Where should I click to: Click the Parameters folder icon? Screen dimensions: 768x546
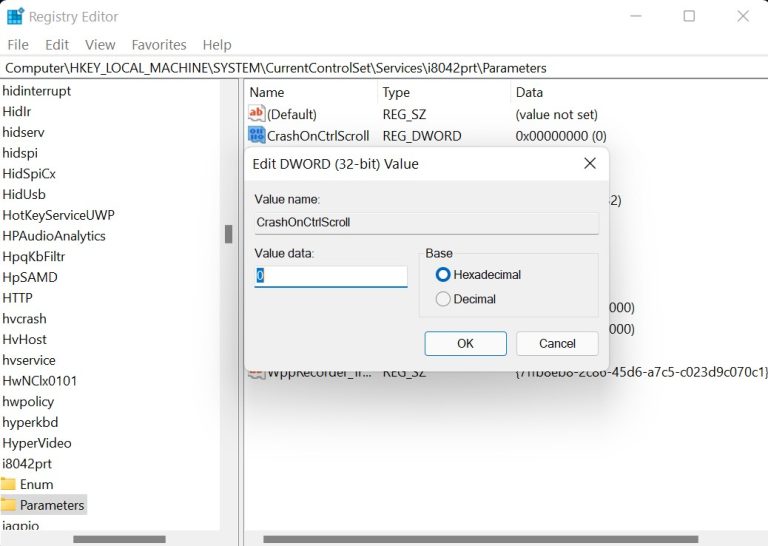(8, 505)
